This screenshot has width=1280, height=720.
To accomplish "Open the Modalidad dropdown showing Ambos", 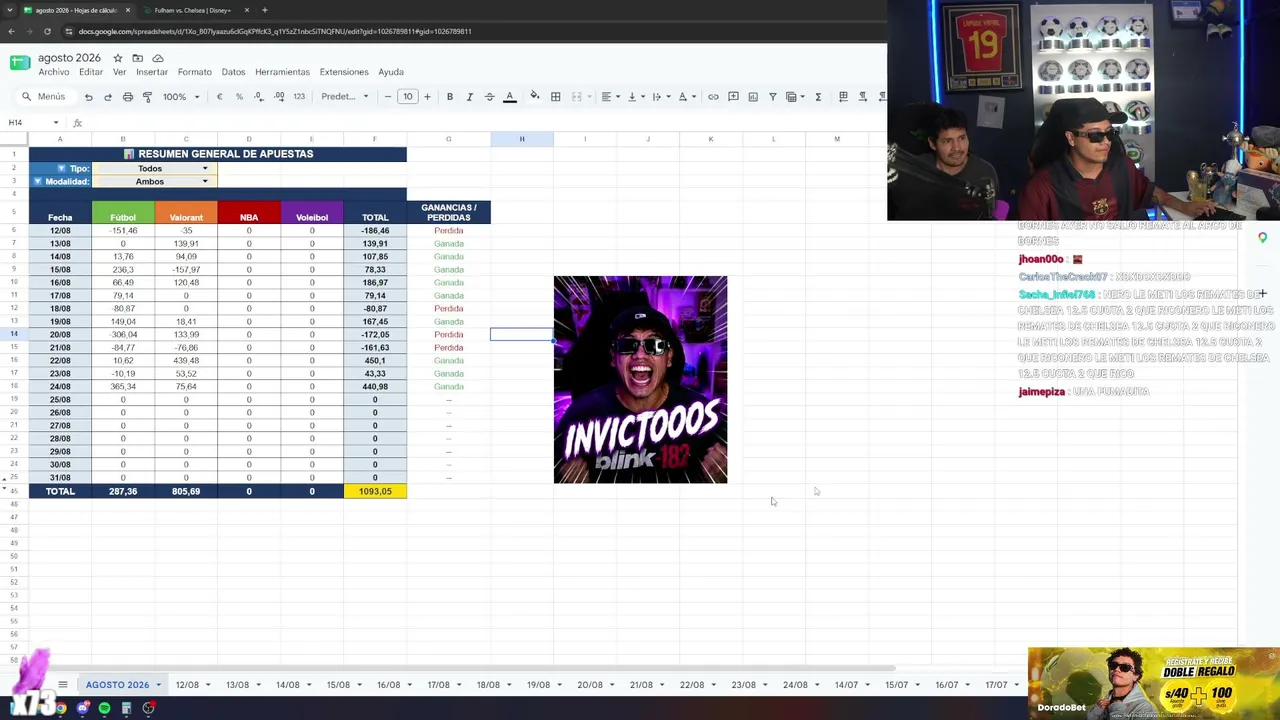I will point(154,181).
